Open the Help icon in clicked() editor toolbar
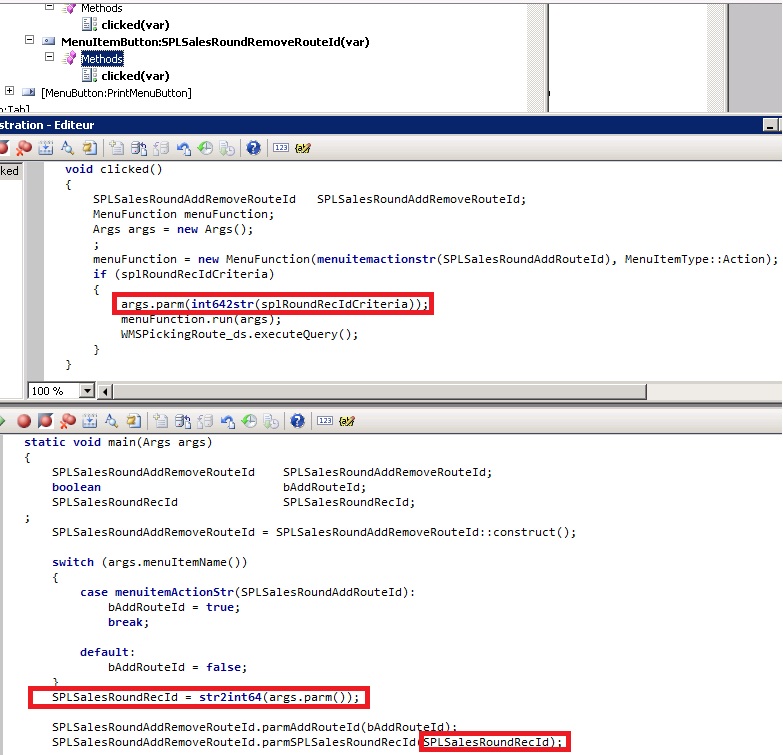The height and width of the screenshot is (755, 783). click(253, 148)
